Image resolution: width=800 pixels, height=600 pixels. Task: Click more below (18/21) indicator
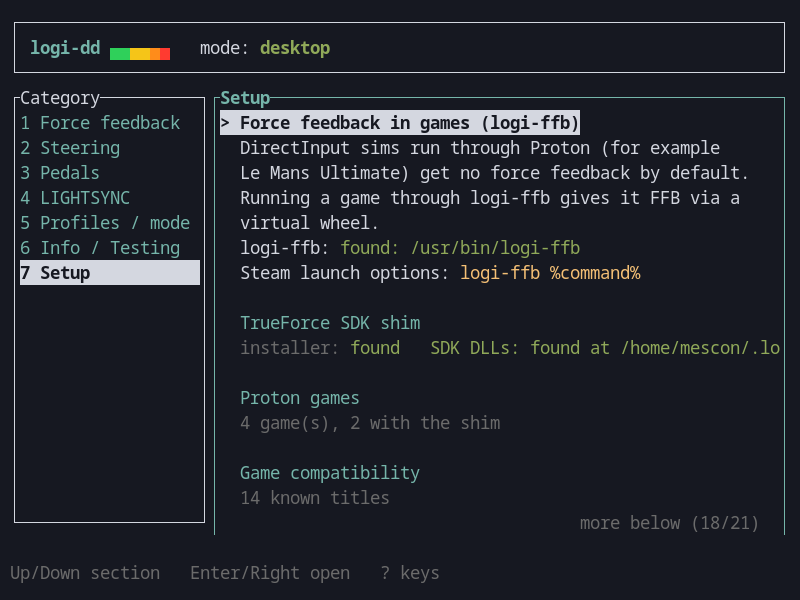click(x=669, y=523)
